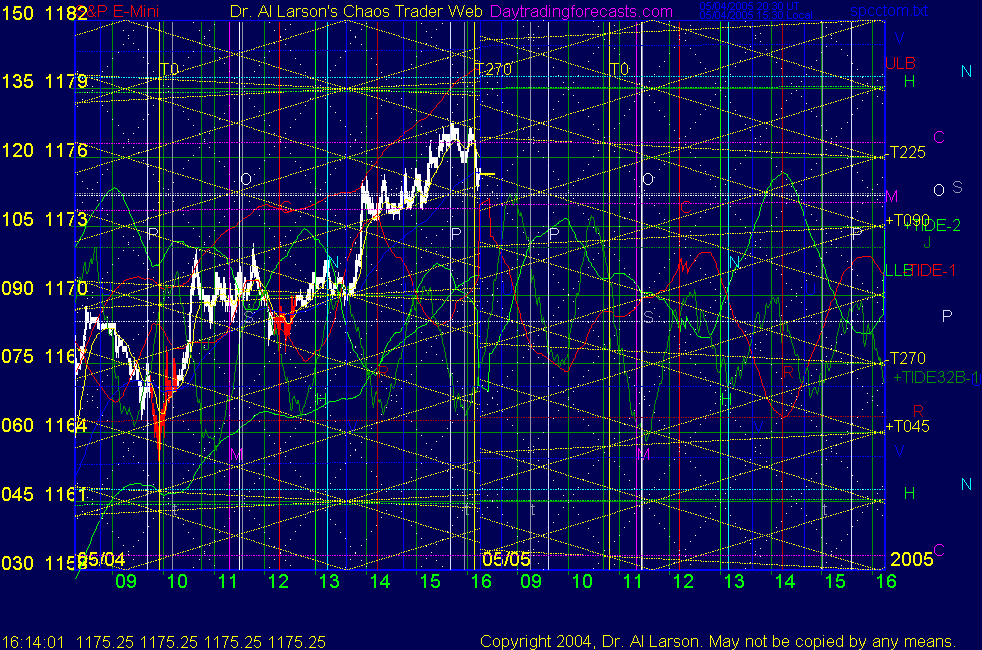
Task: Click the copyright notice text at bottom
Action: pos(718,641)
